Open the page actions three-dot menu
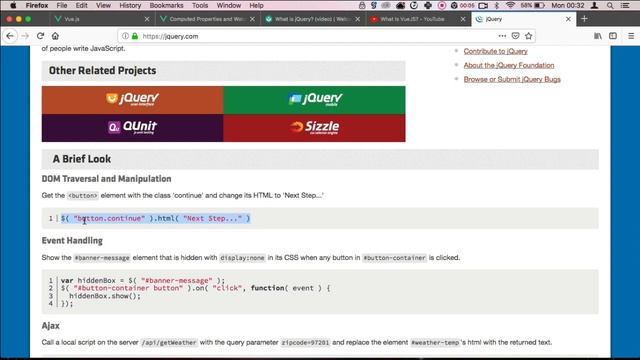 coord(502,36)
